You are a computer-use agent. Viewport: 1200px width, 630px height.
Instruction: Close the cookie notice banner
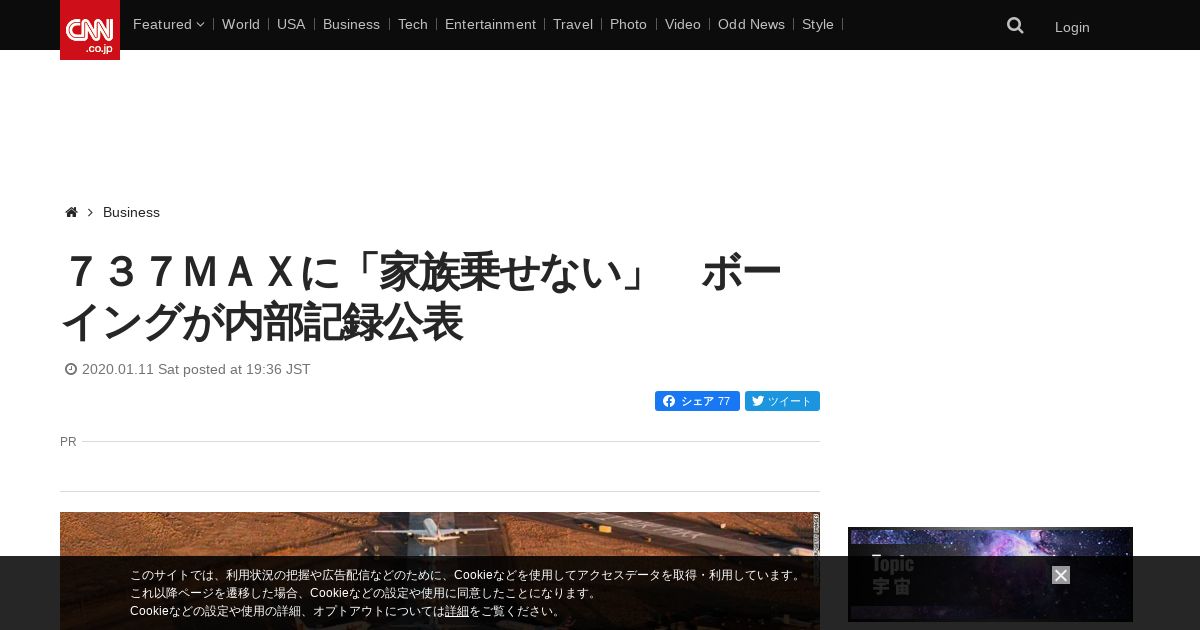[1061, 575]
